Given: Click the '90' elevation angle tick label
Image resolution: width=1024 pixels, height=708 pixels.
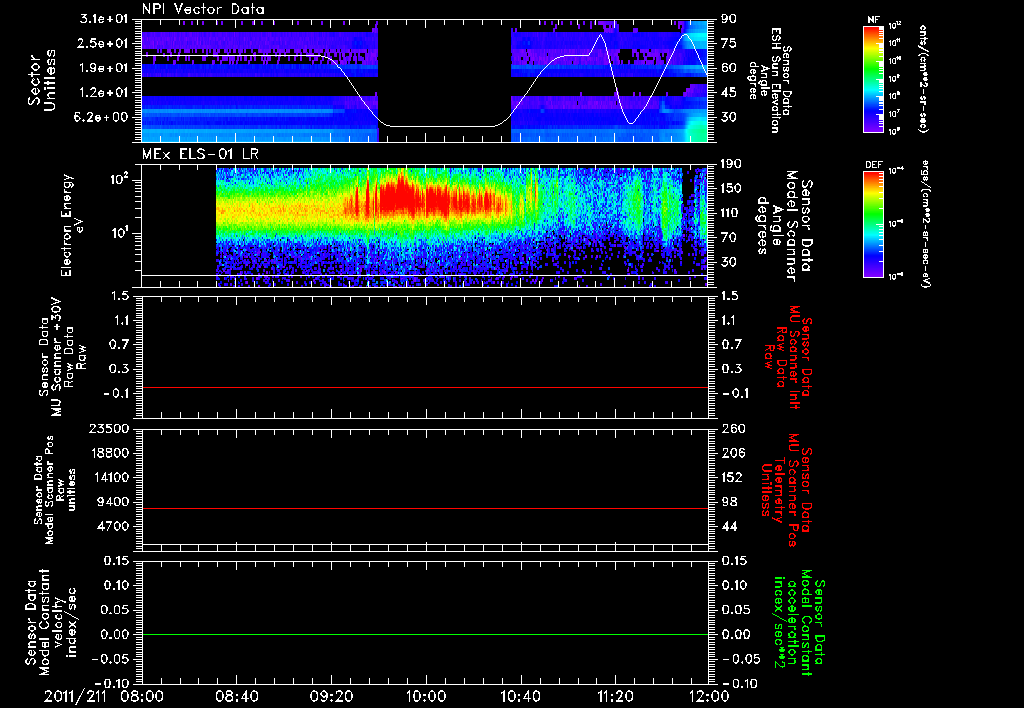Looking at the screenshot, I should point(728,19).
